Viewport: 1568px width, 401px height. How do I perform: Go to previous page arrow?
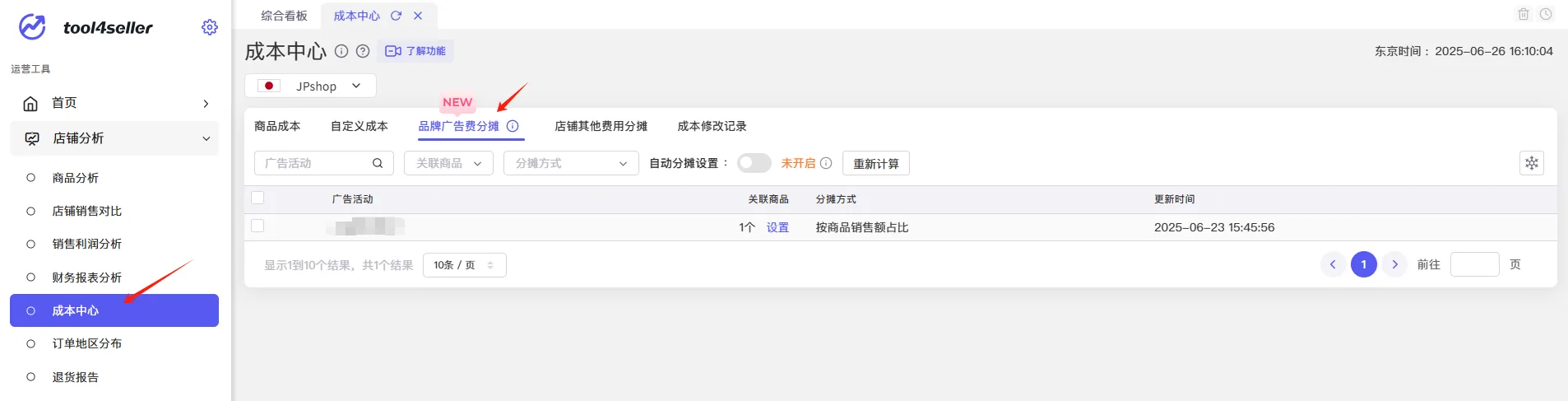1333,264
